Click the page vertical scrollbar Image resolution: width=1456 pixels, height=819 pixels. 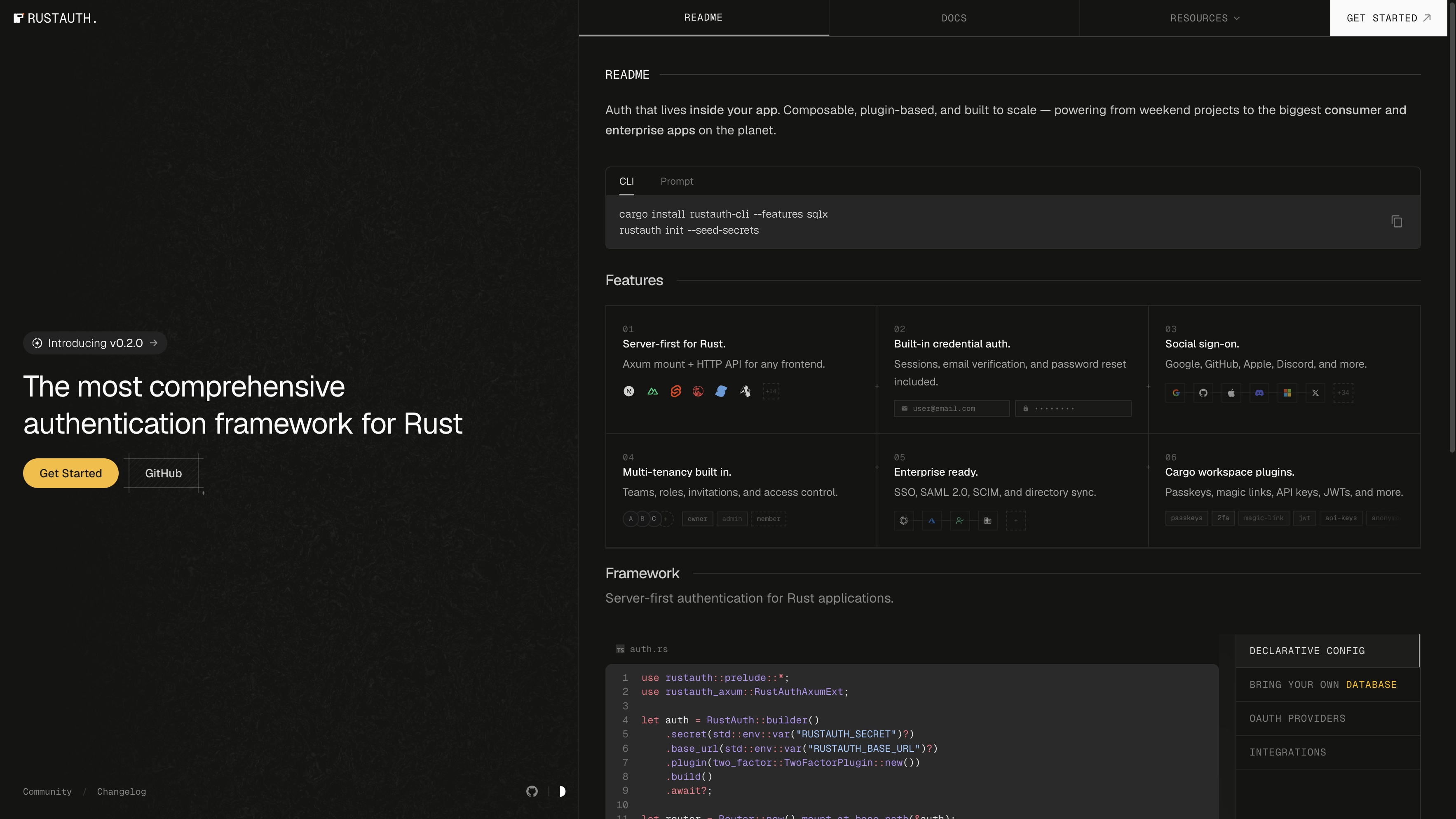click(1451, 226)
